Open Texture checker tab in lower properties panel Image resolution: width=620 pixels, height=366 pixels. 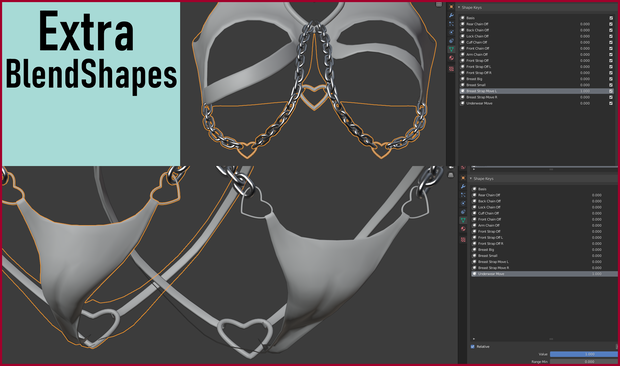(463, 240)
